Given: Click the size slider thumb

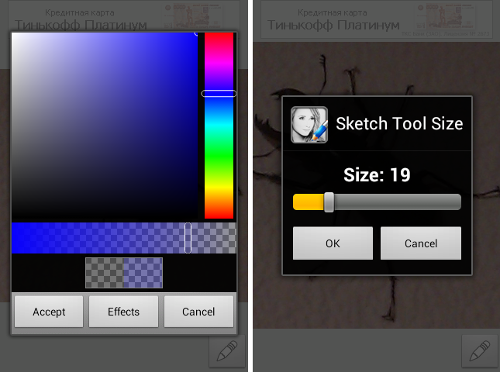Looking at the screenshot, I should coord(329,202).
